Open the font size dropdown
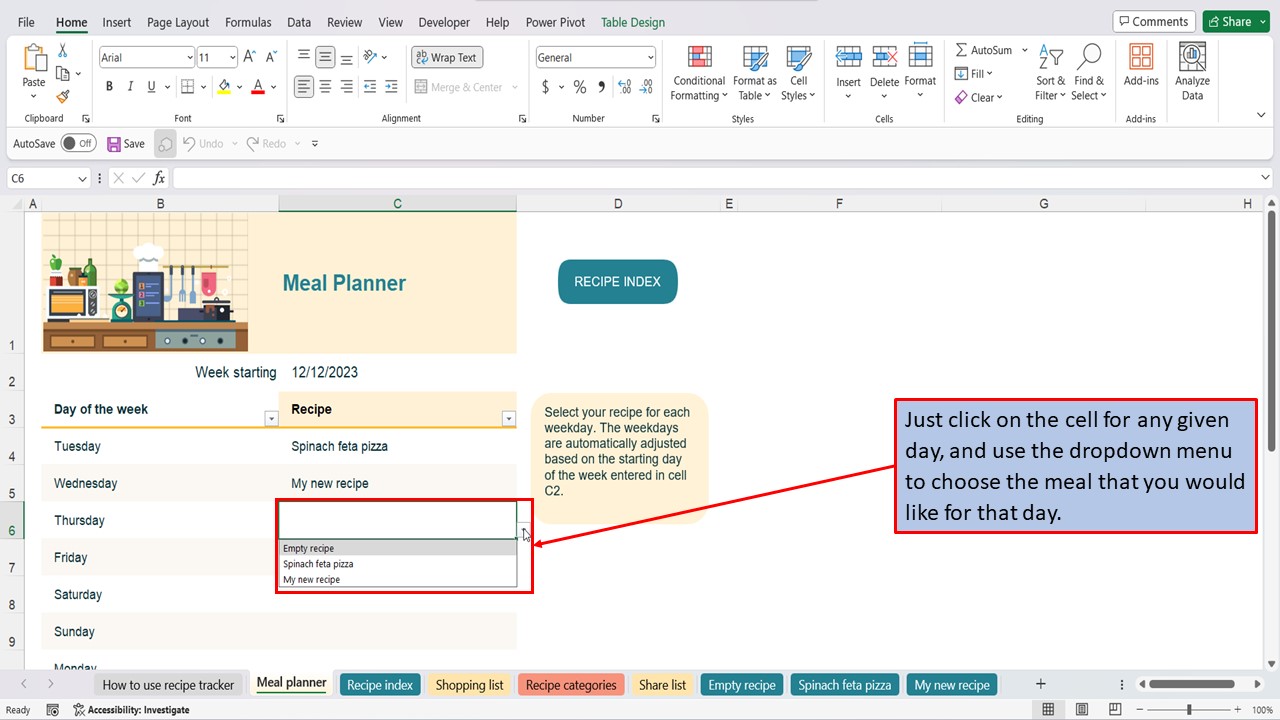The image size is (1280, 720). [x=232, y=57]
